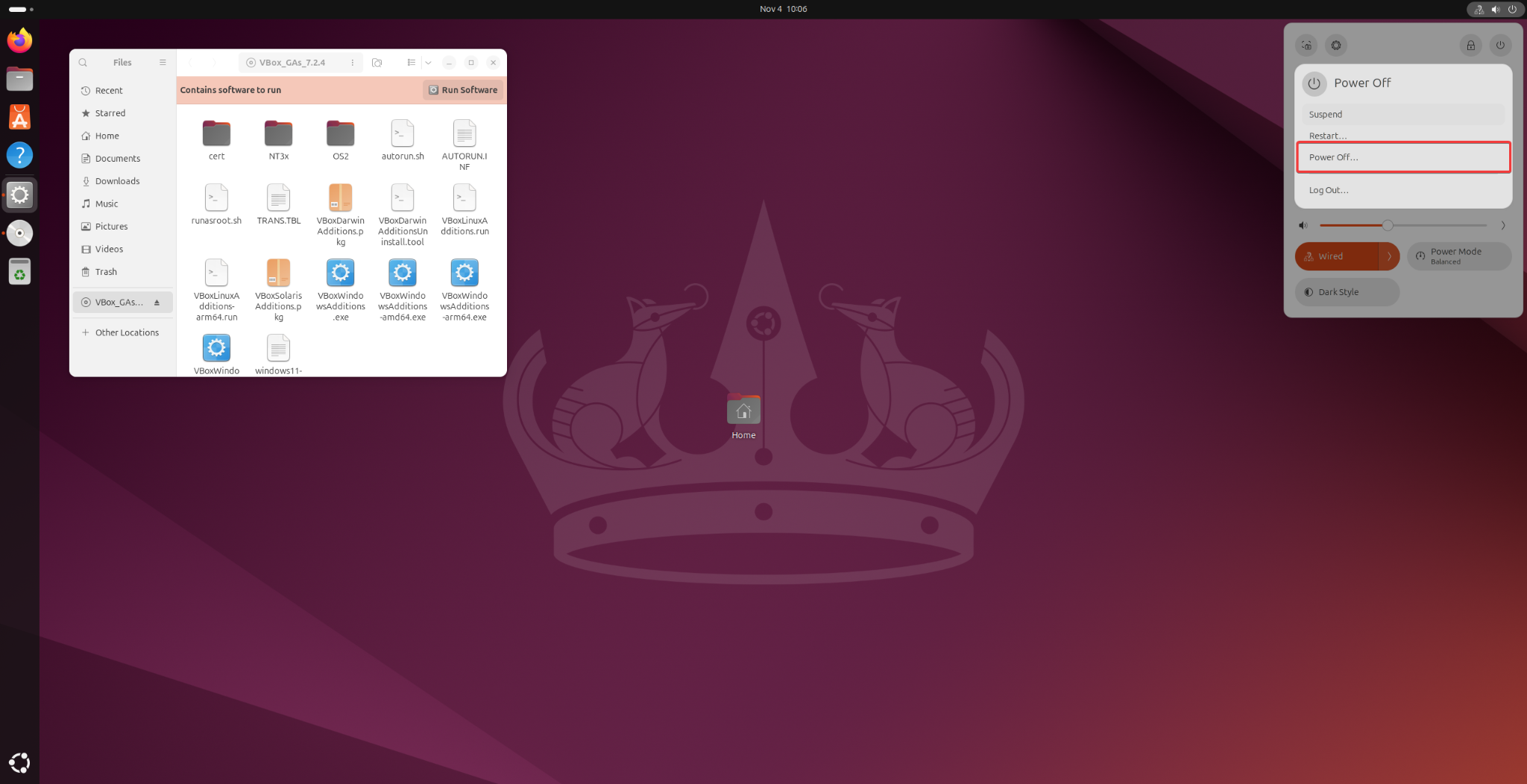1527x784 pixels.
Task: Click the screenshot icon in quick settings
Action: 1306,45
